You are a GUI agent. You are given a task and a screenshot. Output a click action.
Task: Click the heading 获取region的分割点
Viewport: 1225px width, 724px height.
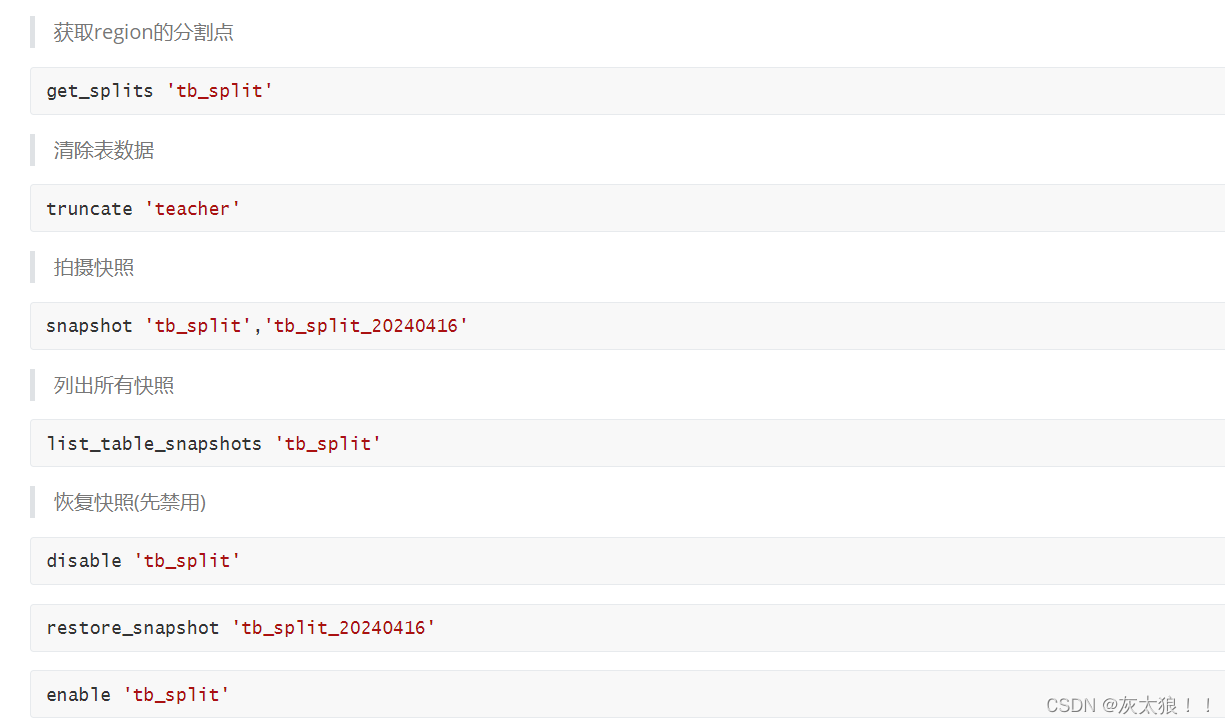coord(144,32)
